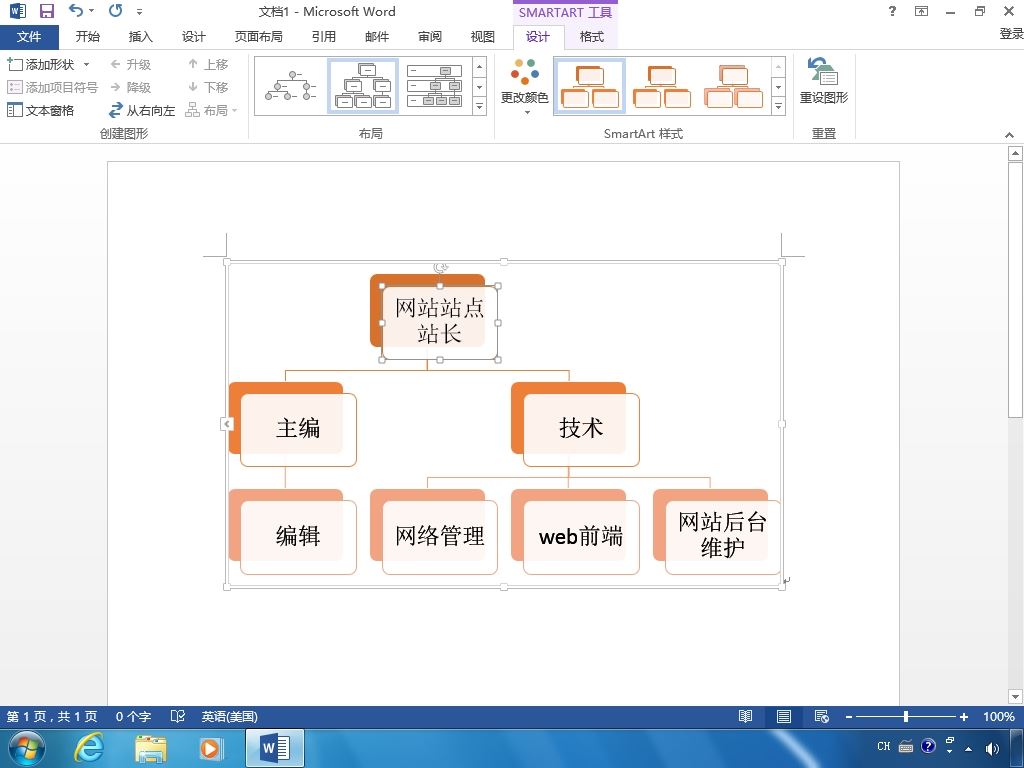Expand the layouts gallery More arrow
1024x768 pixels.
[x=480, y=106]
